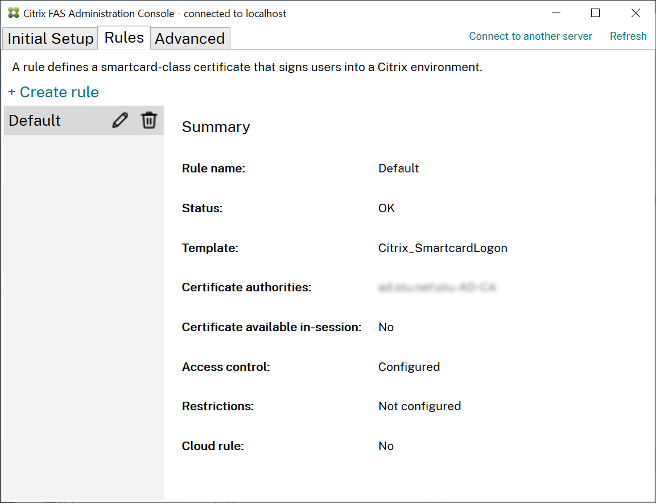Switch to the Initial Setup tab

pyautogui.click(x=51, y=39)
